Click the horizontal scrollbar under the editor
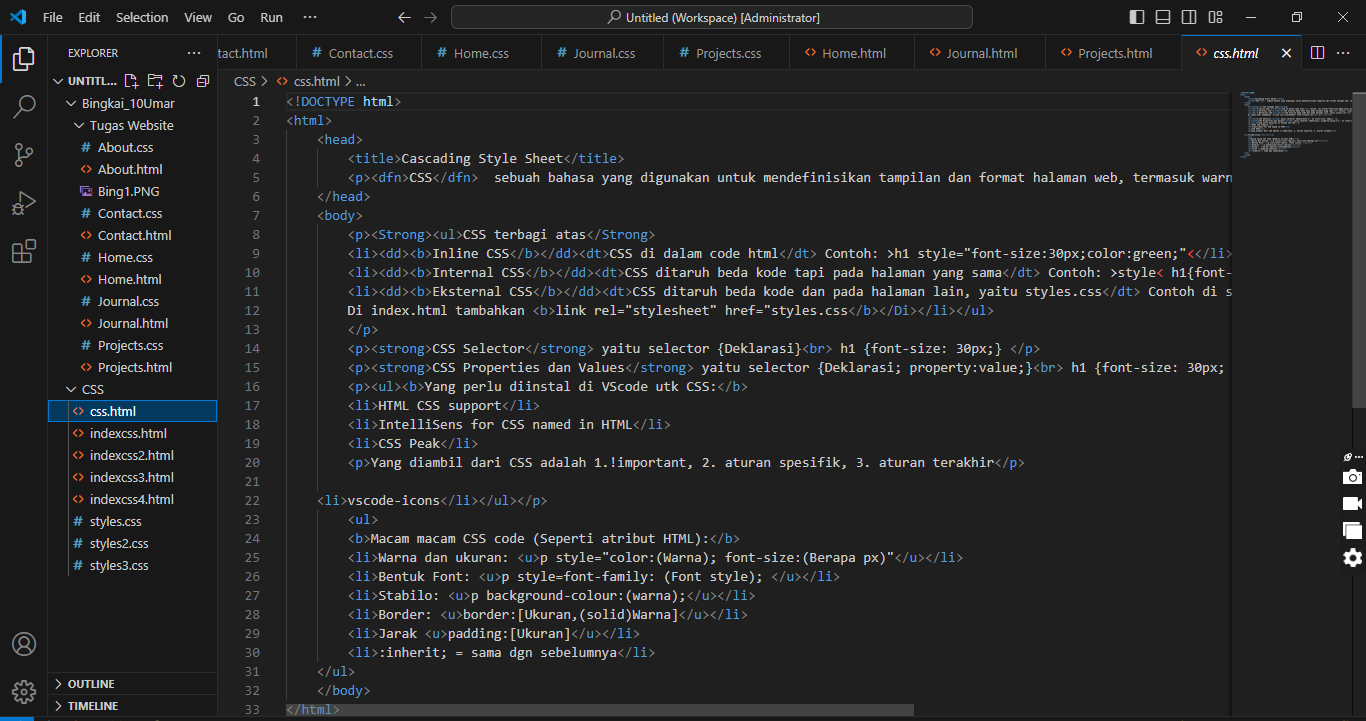The height and width of the screenshot is (721, 1366). click(x=600, y=710)
